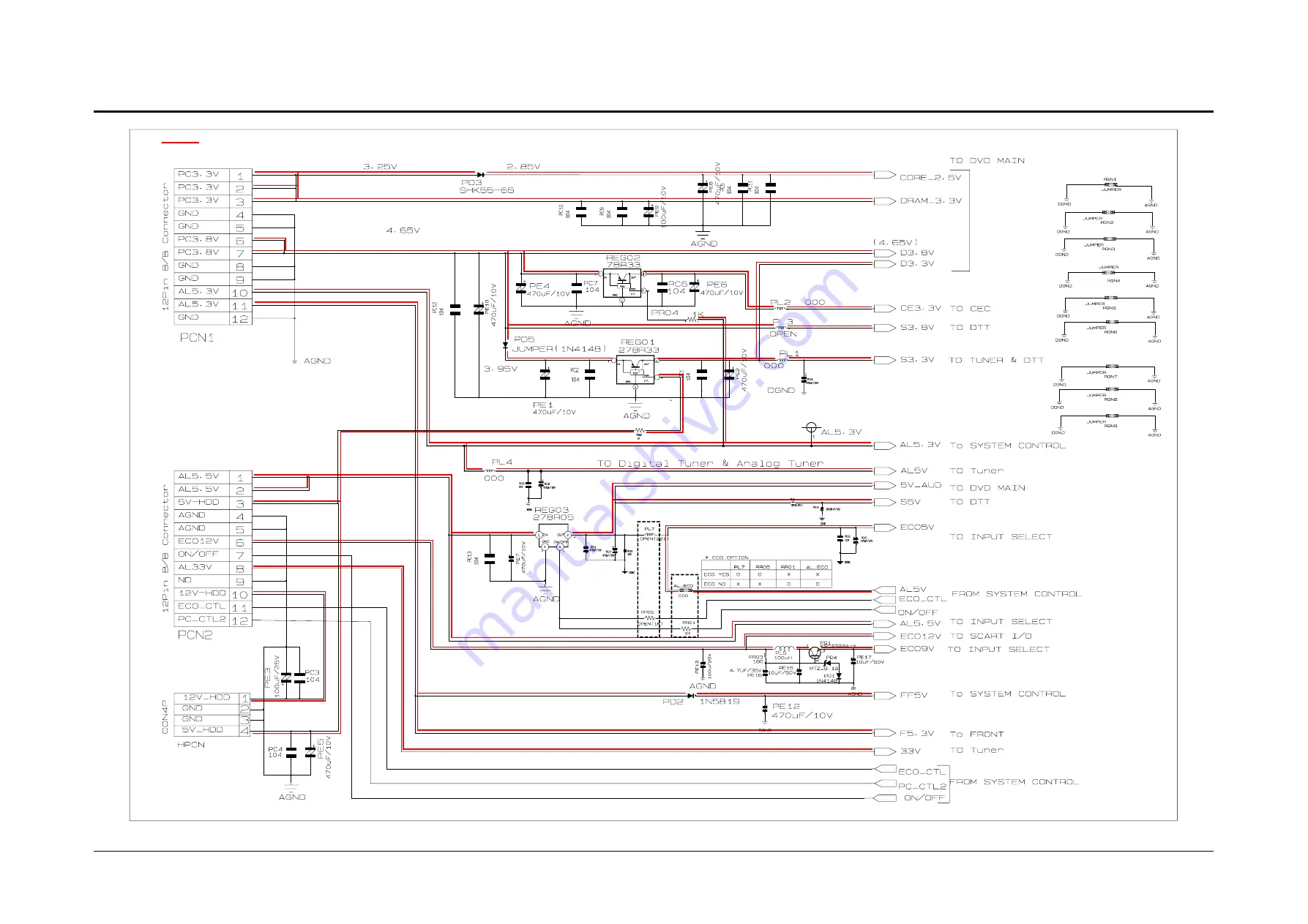Click the CON4P vertical label
Image resolution: width=1308 pixels, height=924 pixels.
[x=165, y=717]
